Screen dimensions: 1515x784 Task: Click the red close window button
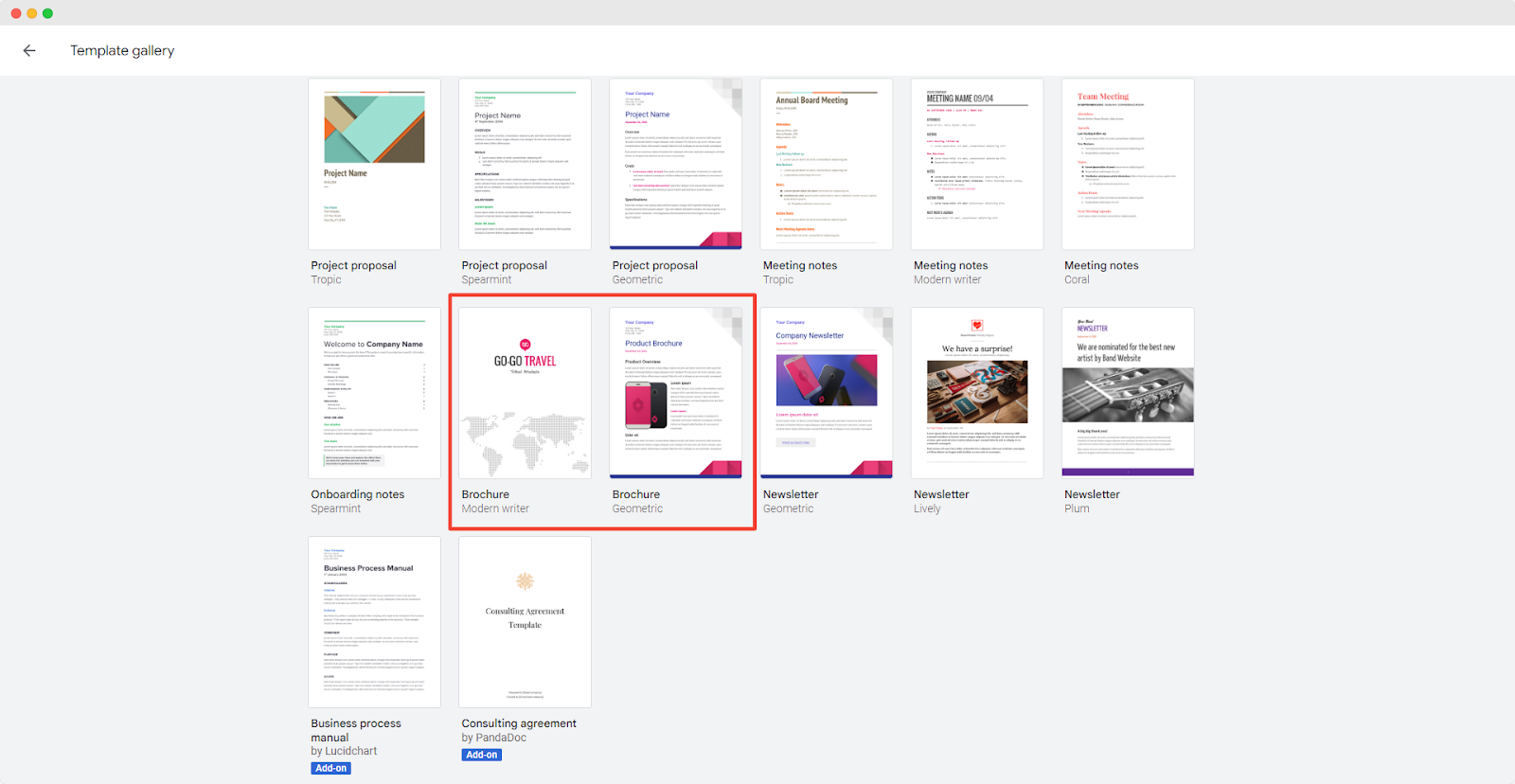tap(16, 13)
